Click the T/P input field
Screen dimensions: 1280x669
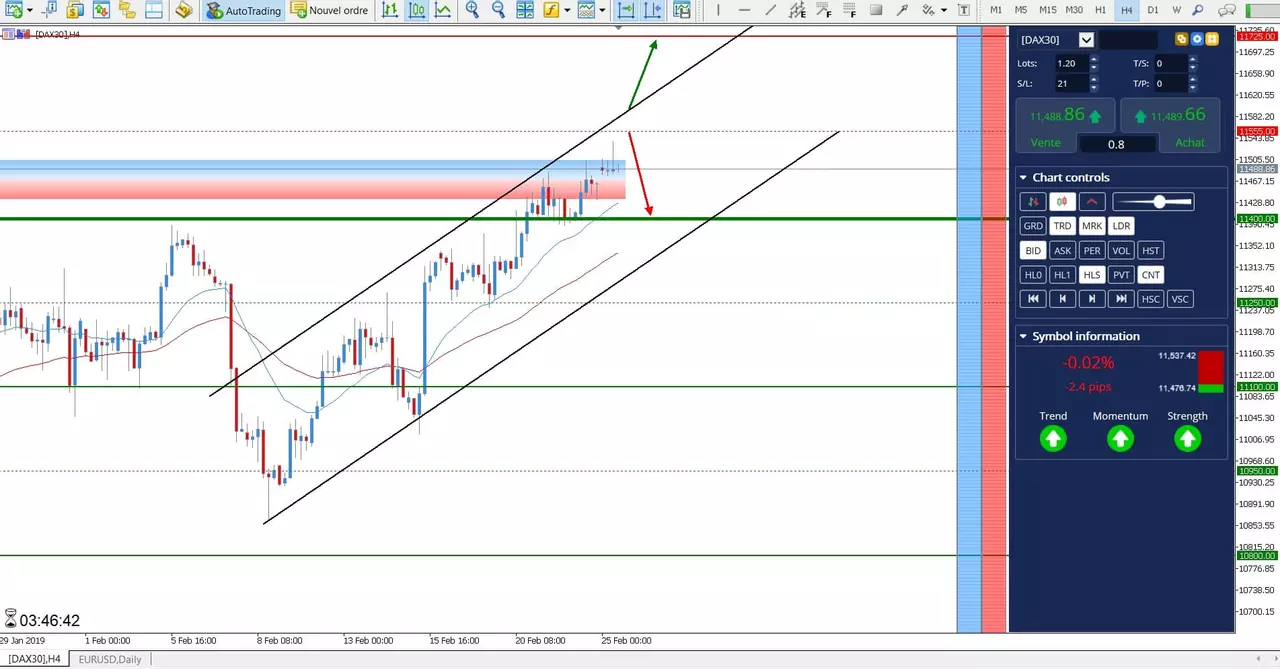coord(1170,84)
